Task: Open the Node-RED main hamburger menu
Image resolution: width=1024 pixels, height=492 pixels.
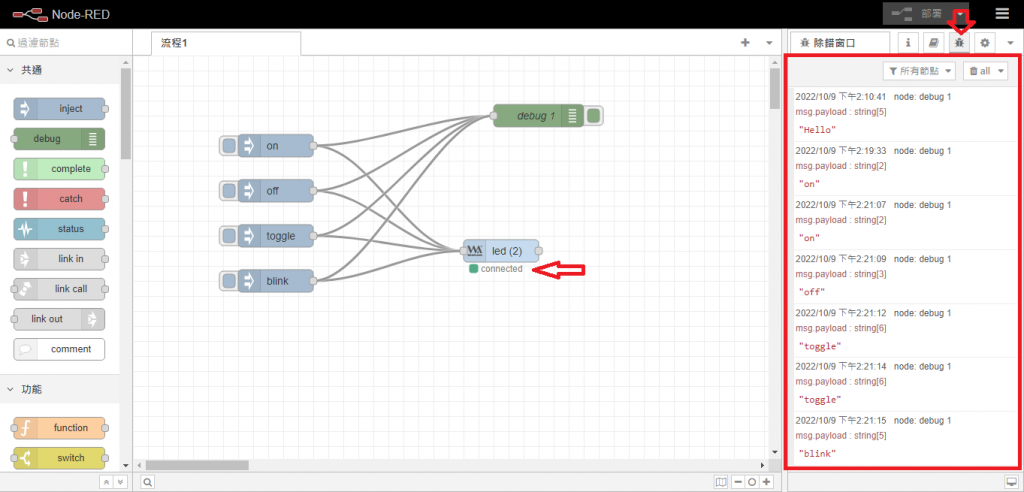Action: [x=1002, y=14]
